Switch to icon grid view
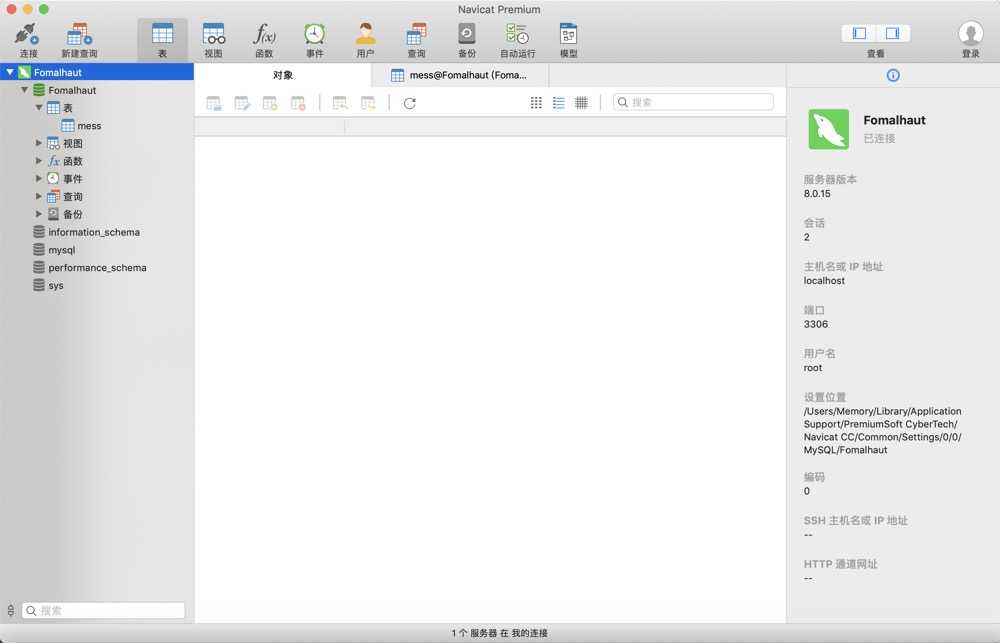This screenshot has width=1000, height=643. coord(536,103)
